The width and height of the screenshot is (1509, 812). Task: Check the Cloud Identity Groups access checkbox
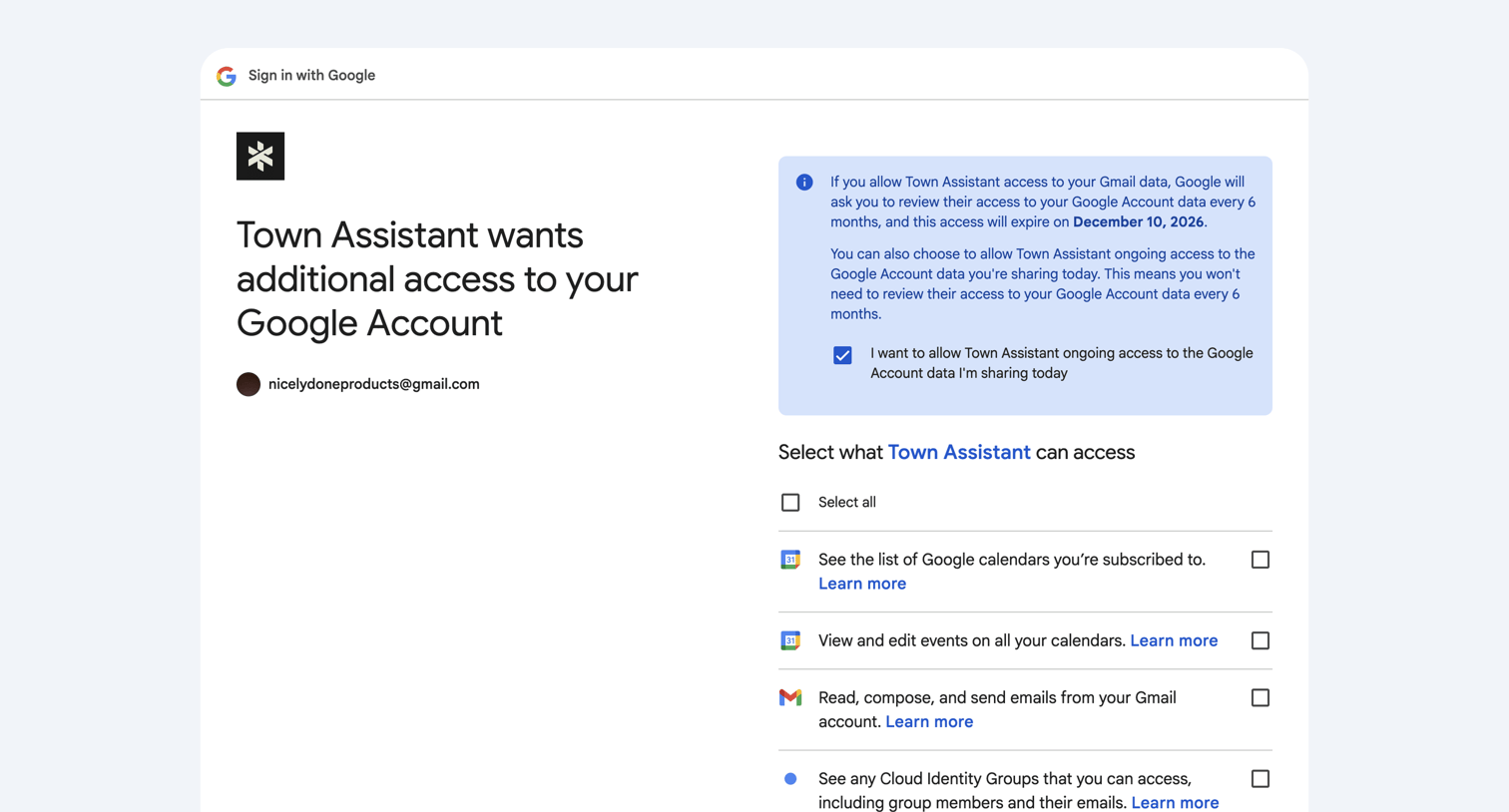(x=1260, y=779)
